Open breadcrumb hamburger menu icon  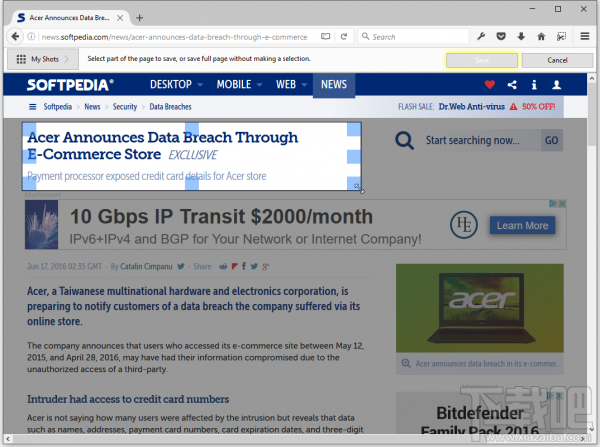point(33,107)
